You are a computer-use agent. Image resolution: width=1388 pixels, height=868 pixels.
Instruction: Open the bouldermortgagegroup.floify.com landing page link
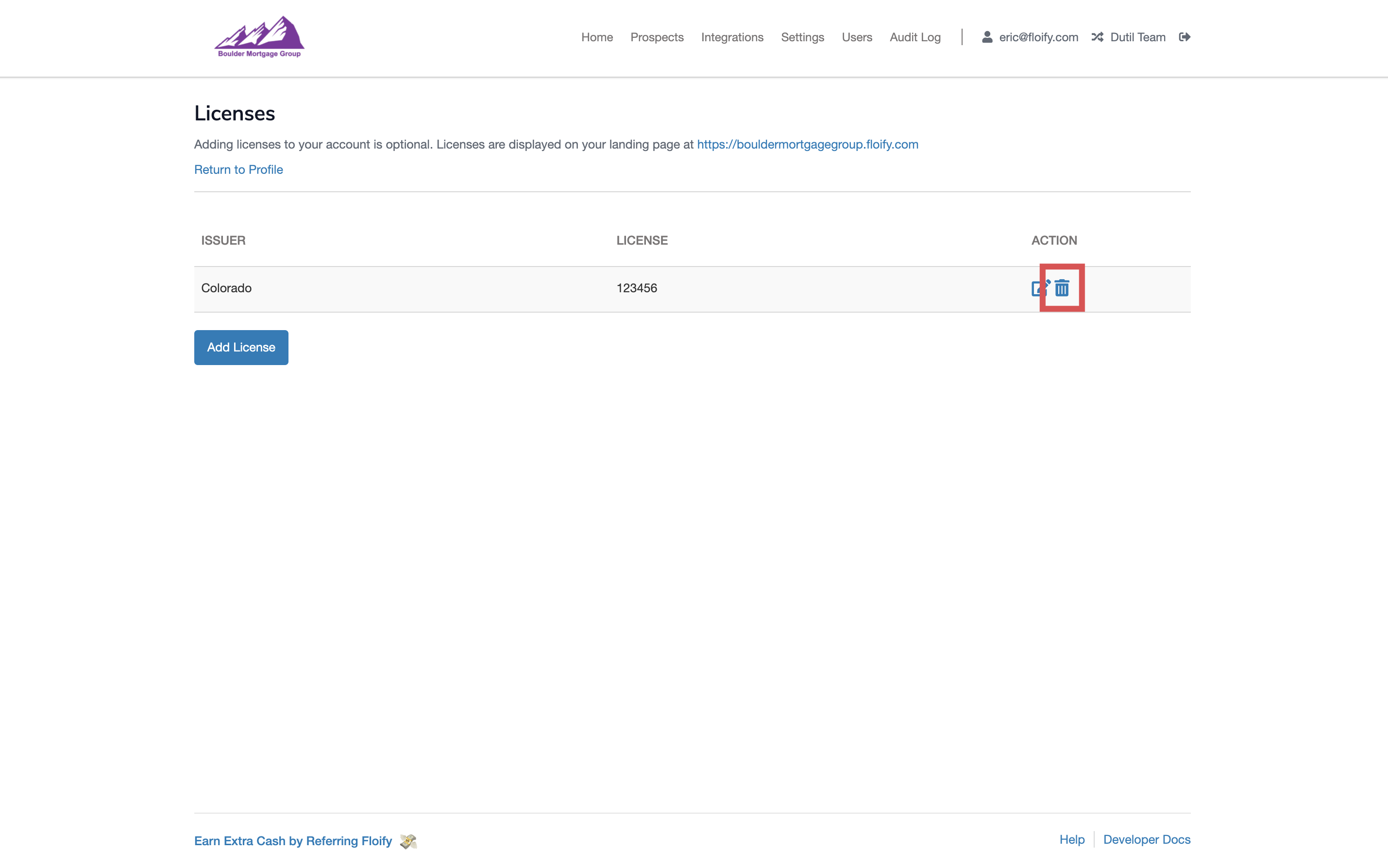point(808,145)
